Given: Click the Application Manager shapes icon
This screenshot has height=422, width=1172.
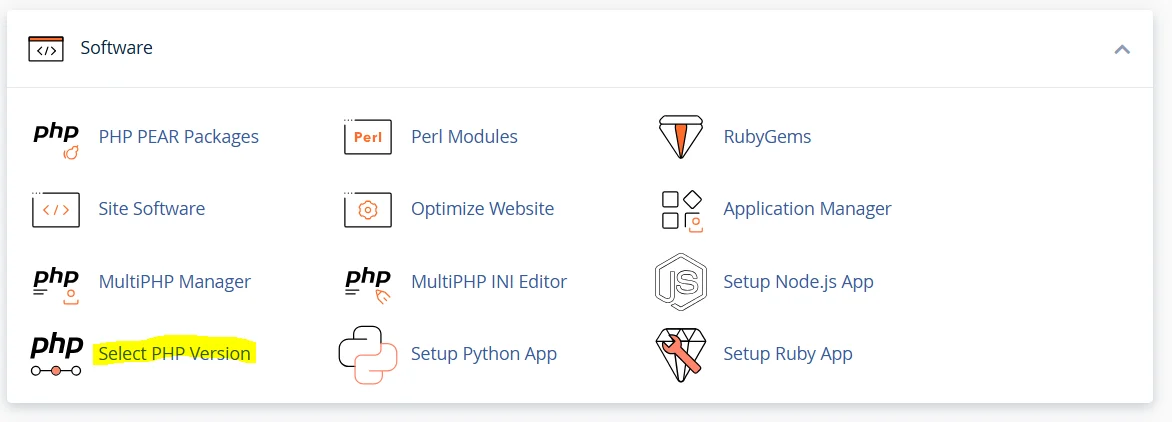Looking at the screenshot, I should click(682, 211).
